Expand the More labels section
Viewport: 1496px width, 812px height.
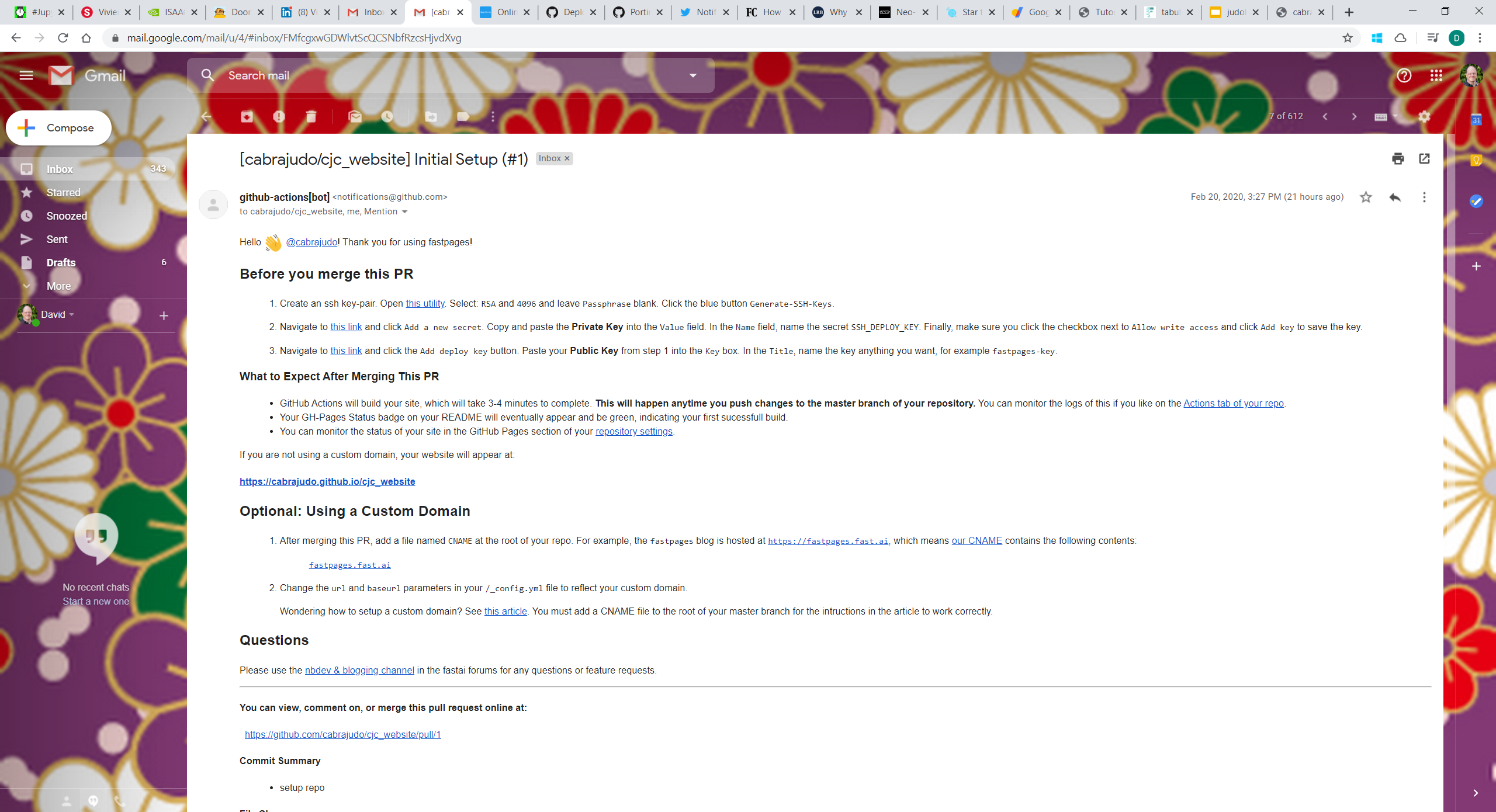59,286
